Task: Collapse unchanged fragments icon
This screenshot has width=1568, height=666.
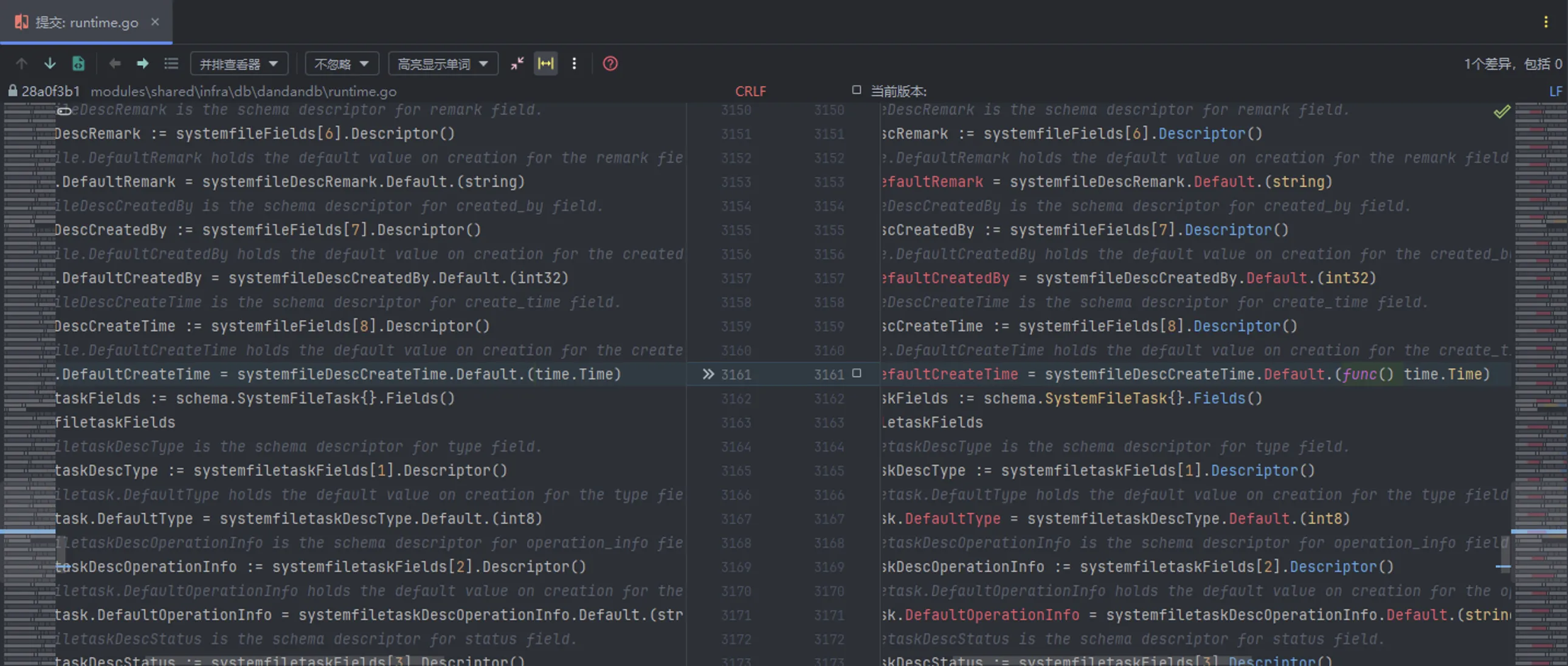Action: [x=517, y=63]
